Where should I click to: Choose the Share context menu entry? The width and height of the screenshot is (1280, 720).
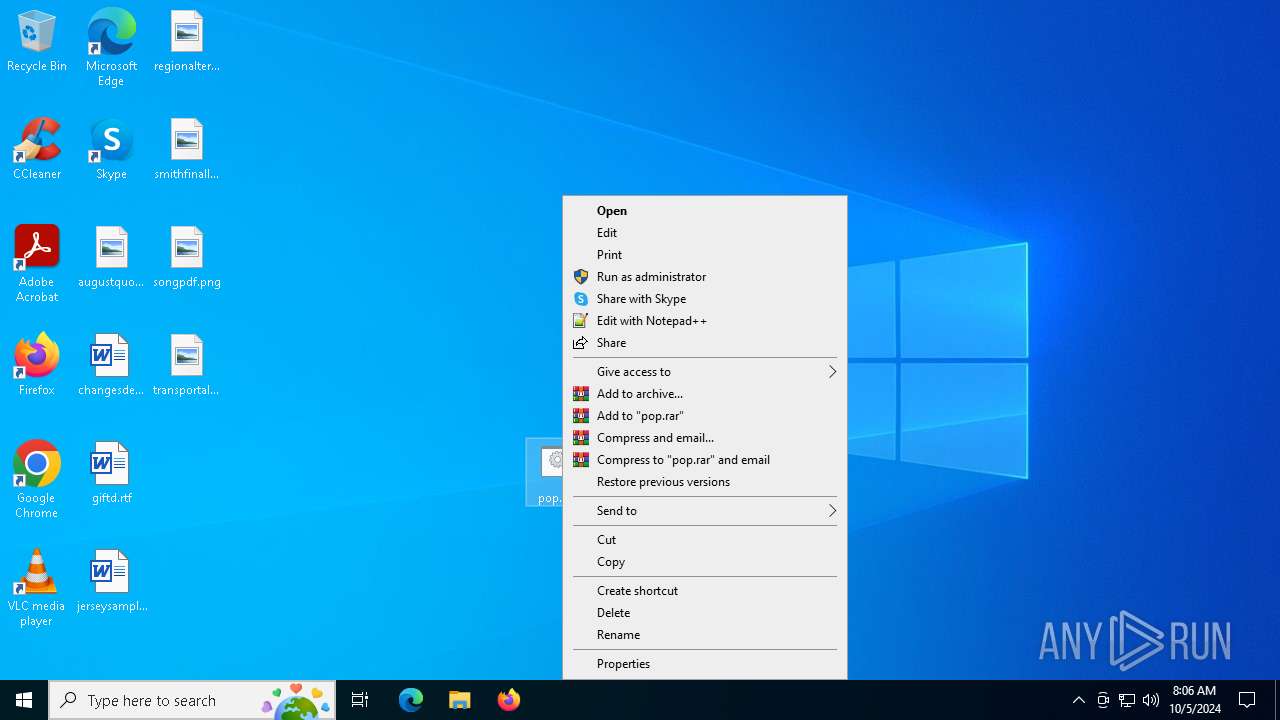(x=705, y=343)
